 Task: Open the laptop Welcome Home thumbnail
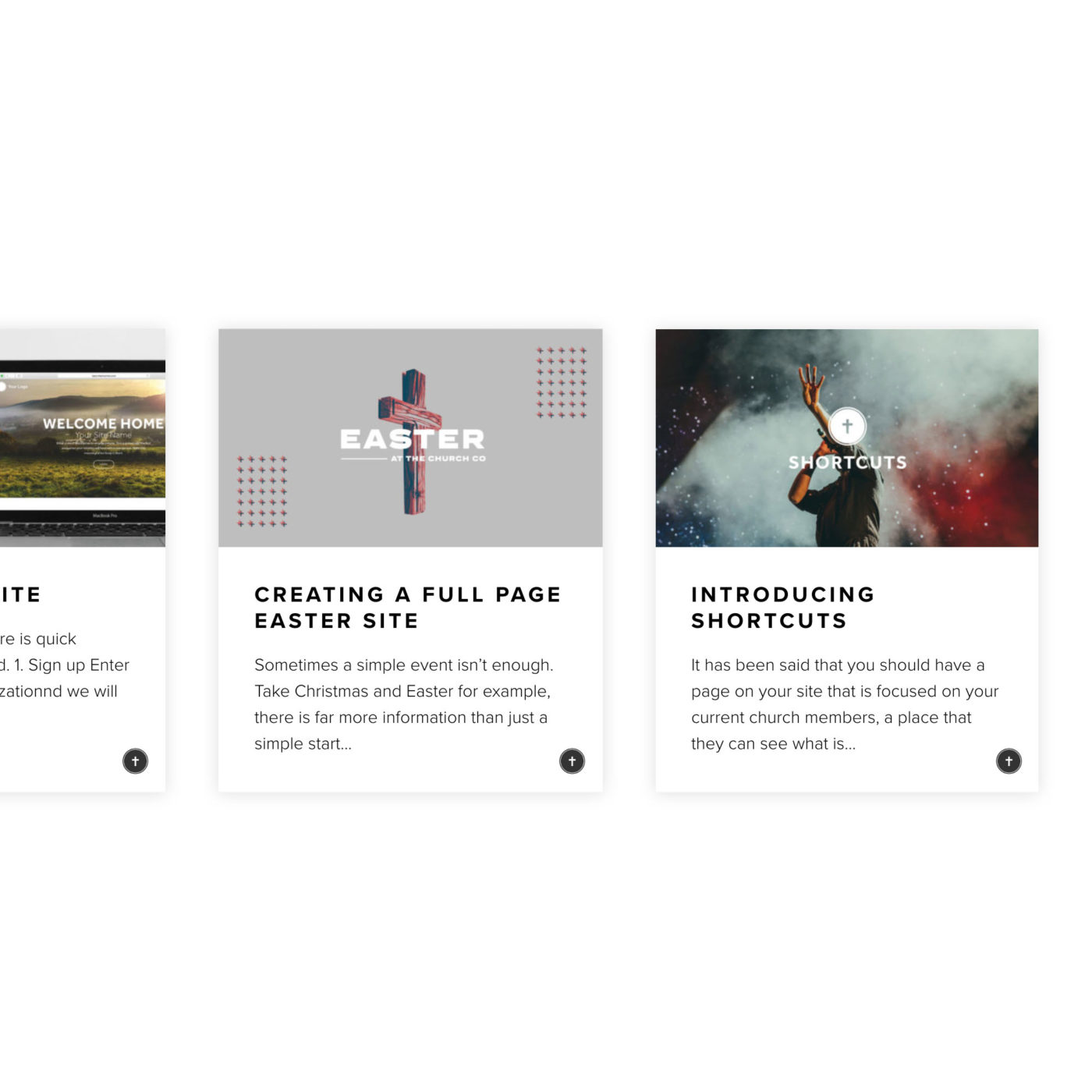coord(83,438)
